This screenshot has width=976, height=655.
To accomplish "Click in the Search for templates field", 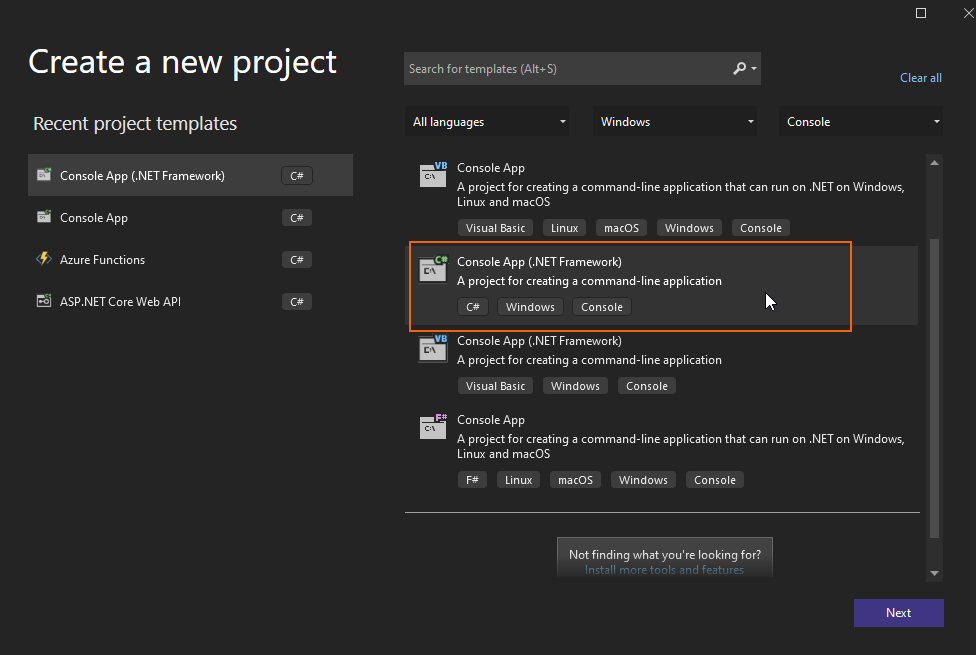I will (x=565, y=69).
